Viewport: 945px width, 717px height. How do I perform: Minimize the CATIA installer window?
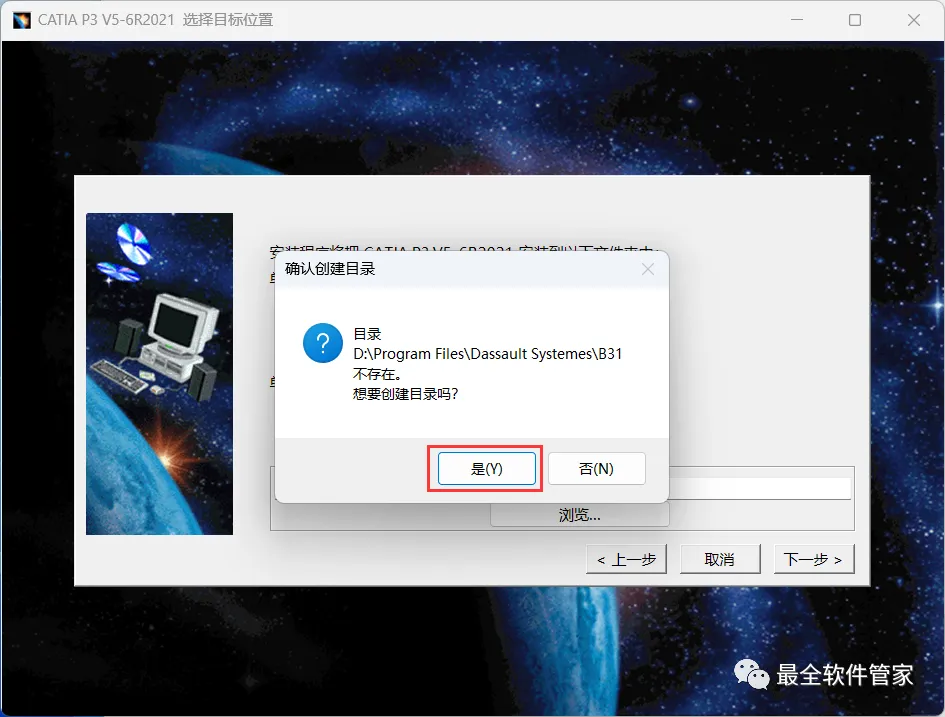point(797,20)
